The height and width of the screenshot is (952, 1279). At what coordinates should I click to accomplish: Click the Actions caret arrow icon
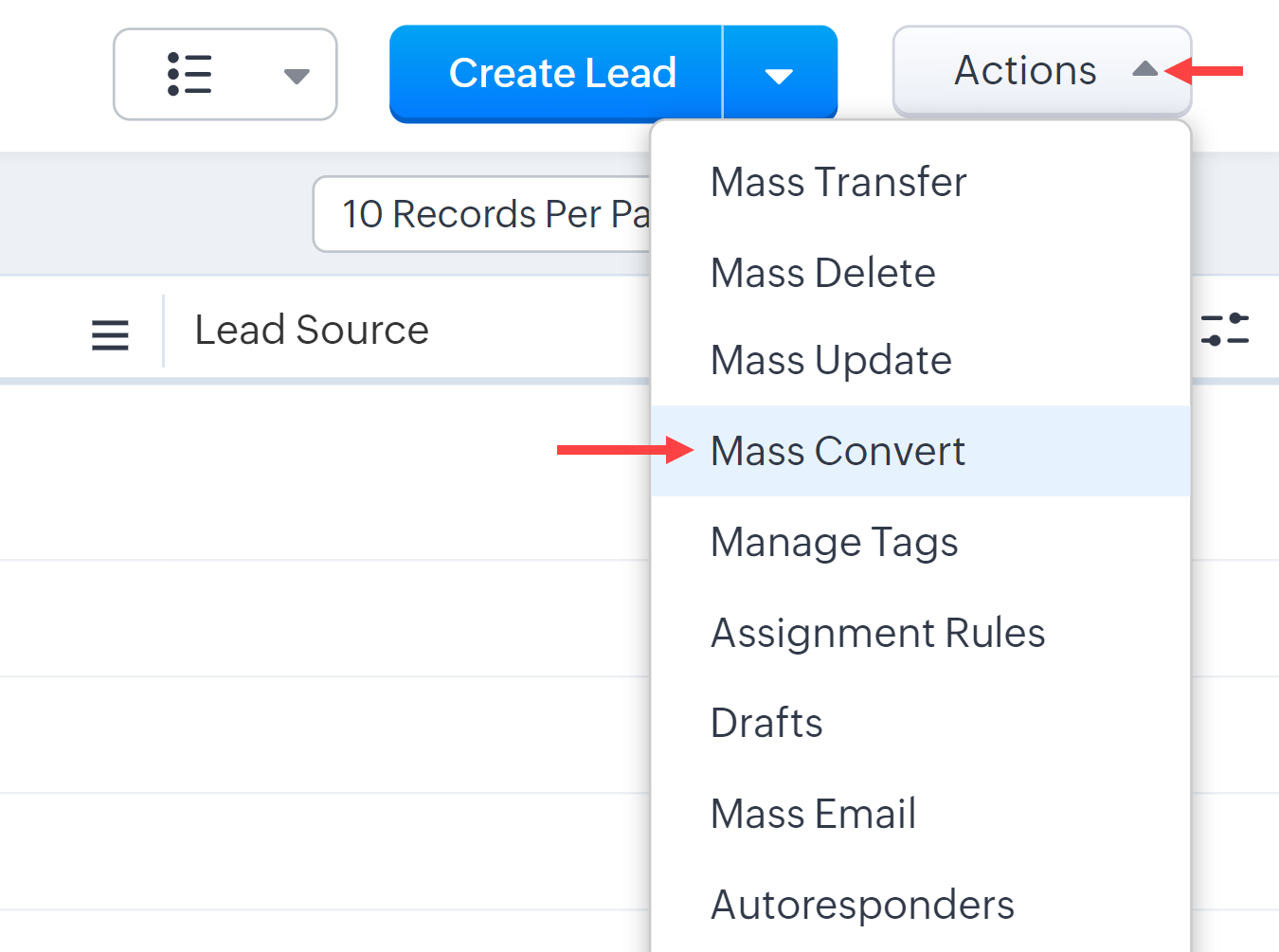click(x=1144, y=69)
